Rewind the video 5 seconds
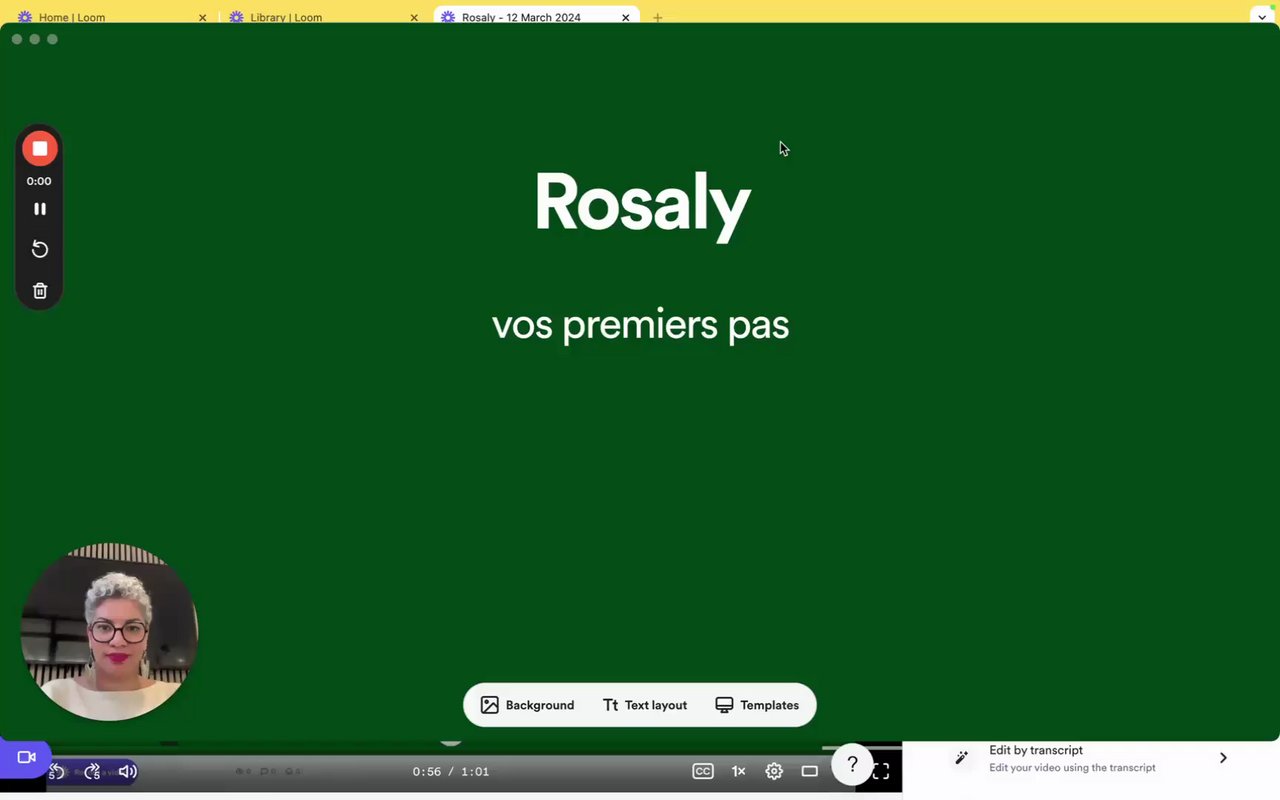1280x800 pixels. point(57,771)
